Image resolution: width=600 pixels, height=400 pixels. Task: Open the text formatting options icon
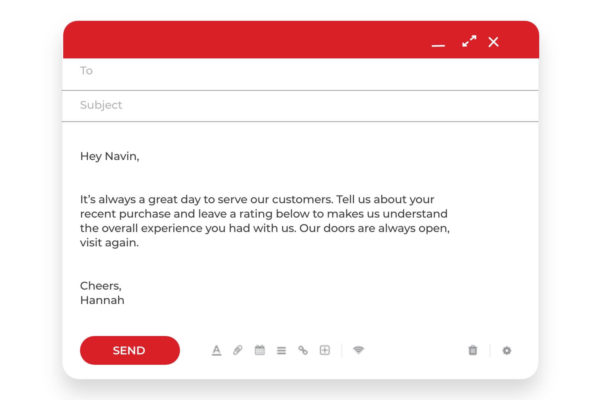pos(216,350)
